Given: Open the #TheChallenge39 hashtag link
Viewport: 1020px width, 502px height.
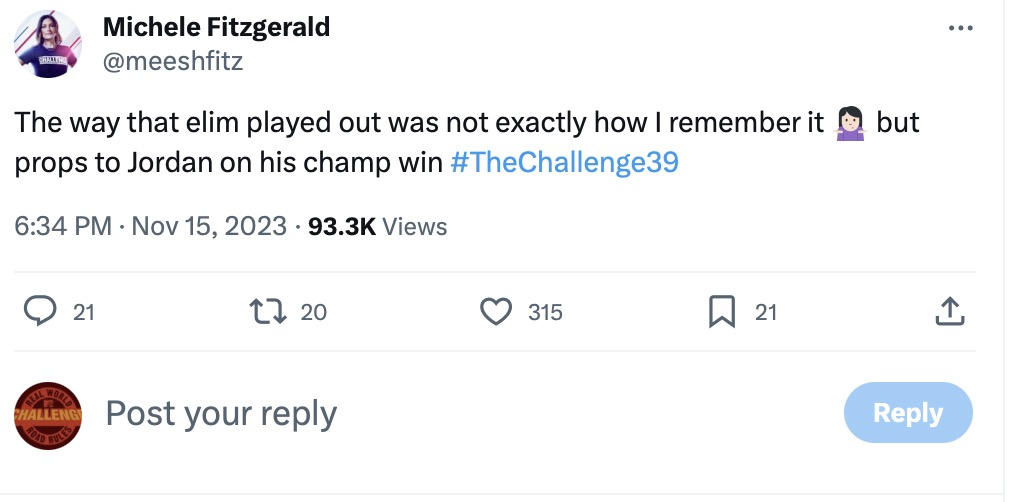Looking at the screenshot, I should click(x=564, y=163).
